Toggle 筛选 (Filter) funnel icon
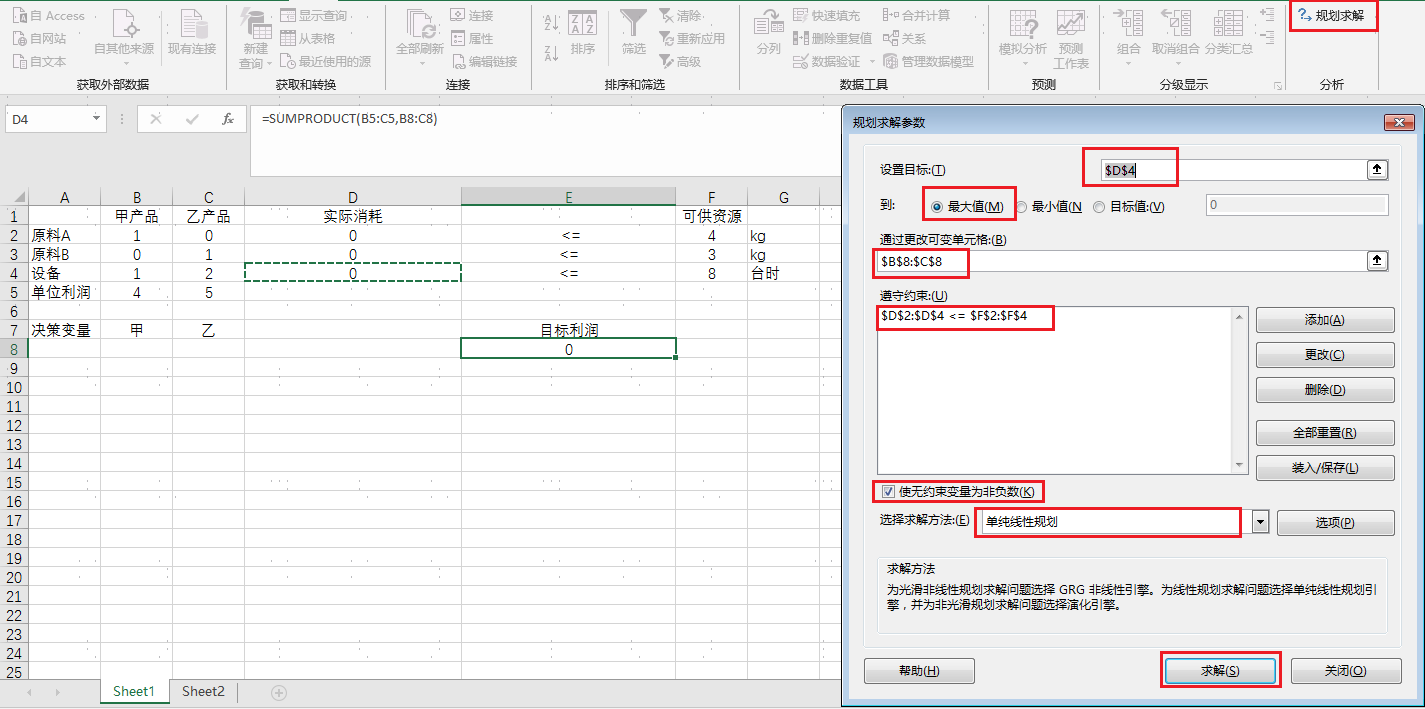This screenshot has width=1425, height=709. click(633, 23)
